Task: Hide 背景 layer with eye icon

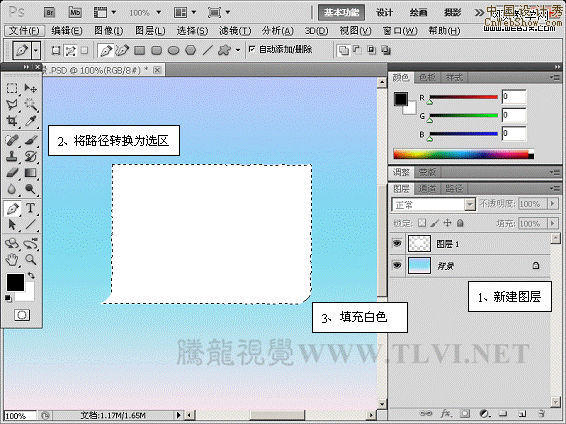Action: 397,266
